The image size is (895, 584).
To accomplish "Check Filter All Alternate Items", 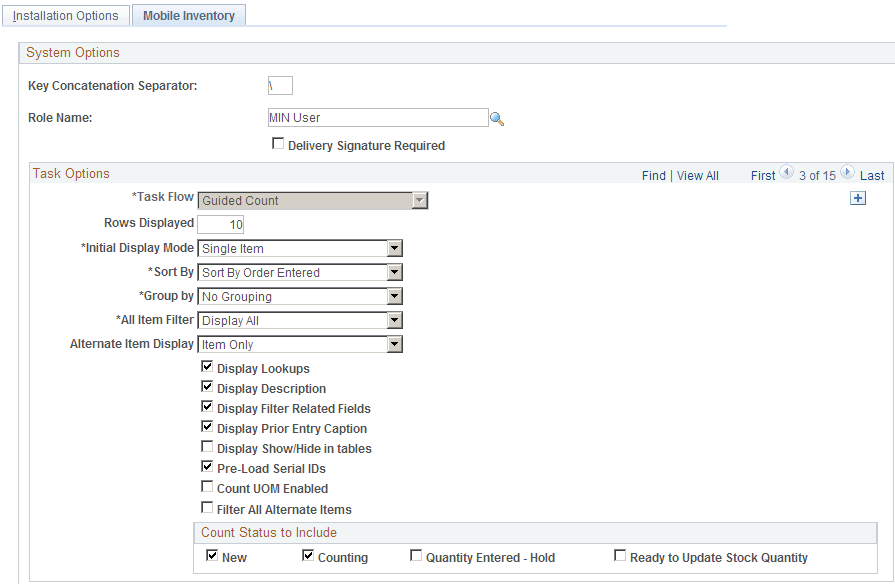I will [207, 508].
